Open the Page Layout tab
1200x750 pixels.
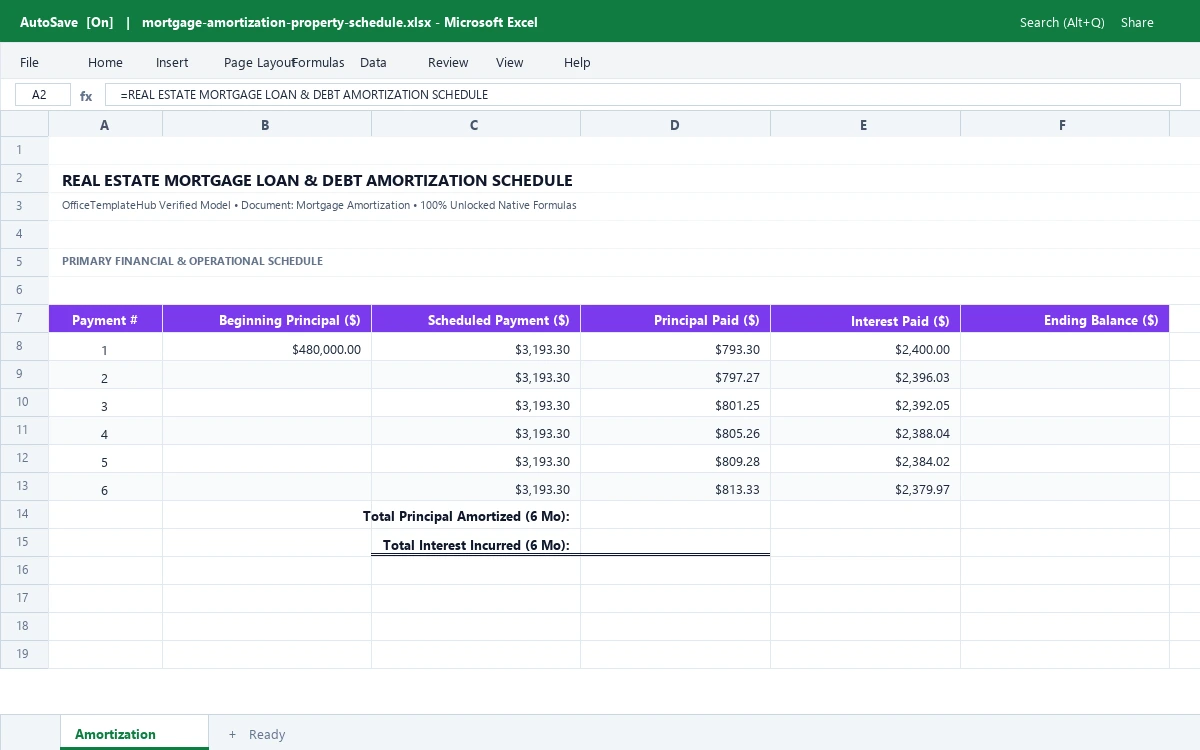[258, 62]
